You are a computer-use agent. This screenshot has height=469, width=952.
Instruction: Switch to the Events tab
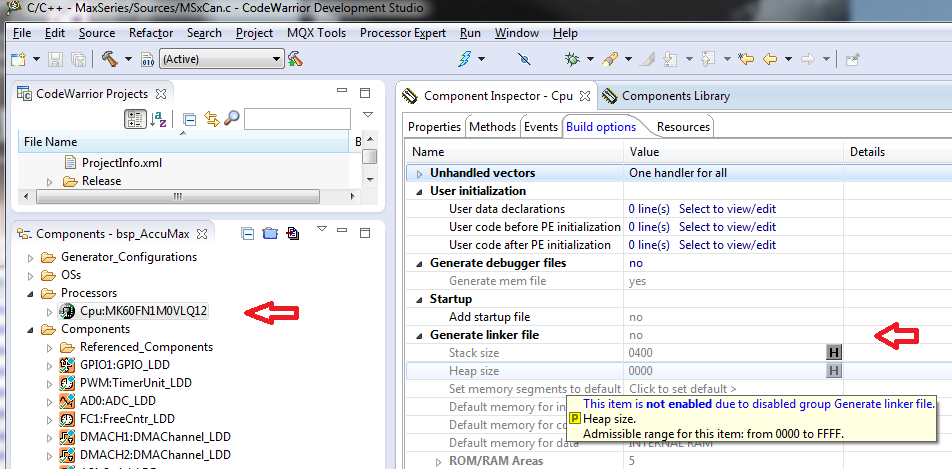click(x=540, y=126)
